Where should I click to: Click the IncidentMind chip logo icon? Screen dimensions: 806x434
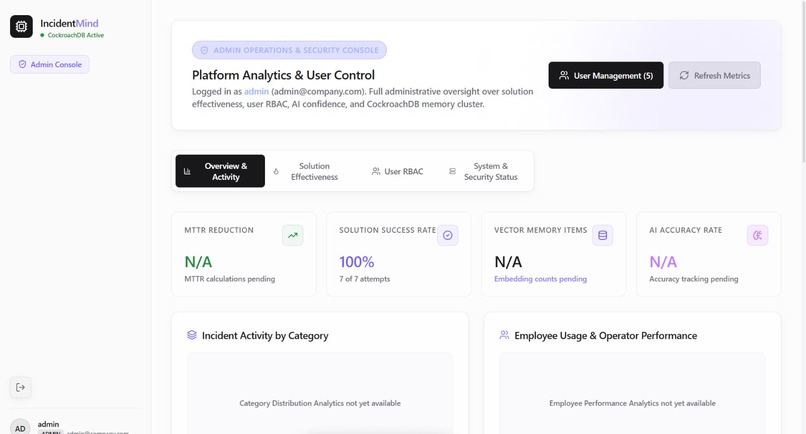21,27
